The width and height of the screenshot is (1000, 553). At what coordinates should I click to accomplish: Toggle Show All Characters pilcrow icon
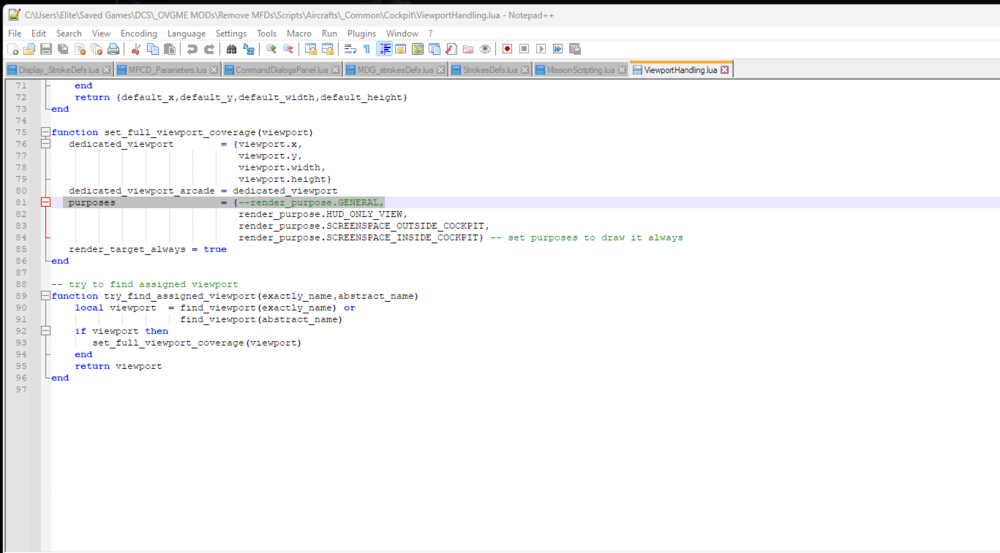367,49
